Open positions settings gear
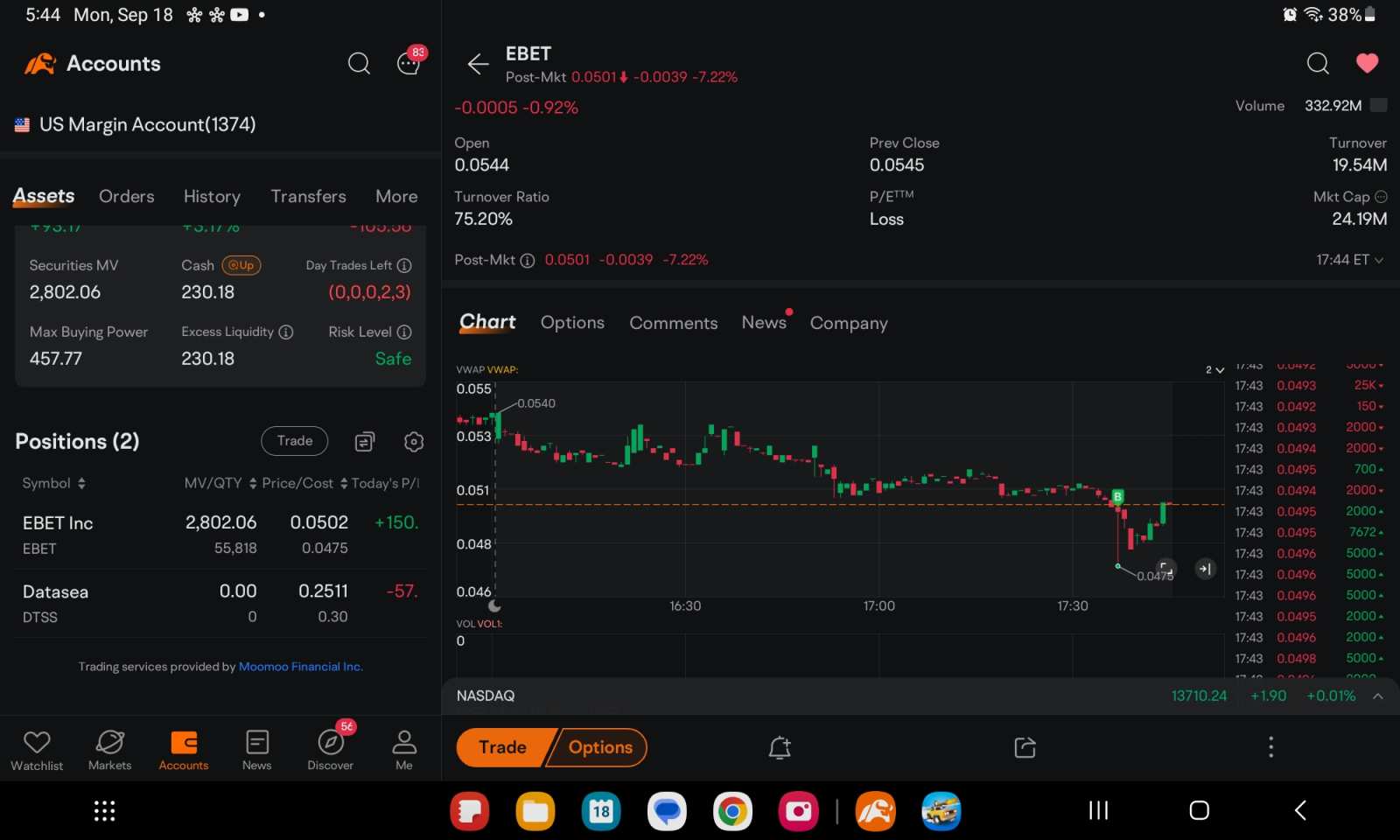This screenshot has height=840, width=1400. [414, 442]
